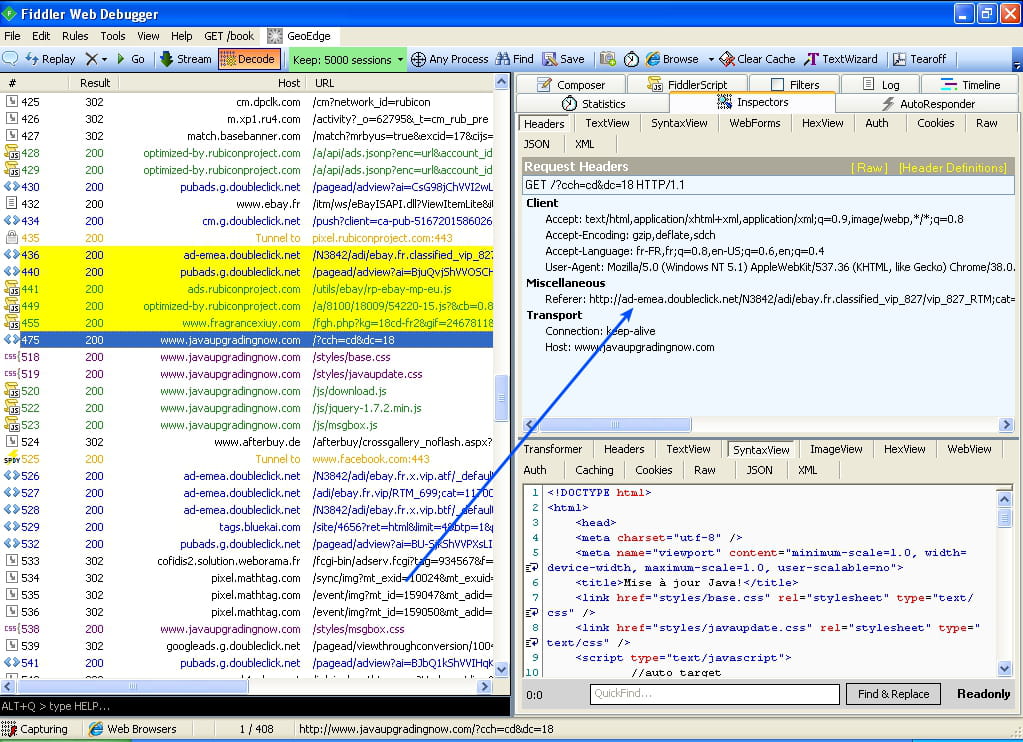Screen dimensions: 1023x742
Task: Open the Transformer response tab
Action: (553, 449)
